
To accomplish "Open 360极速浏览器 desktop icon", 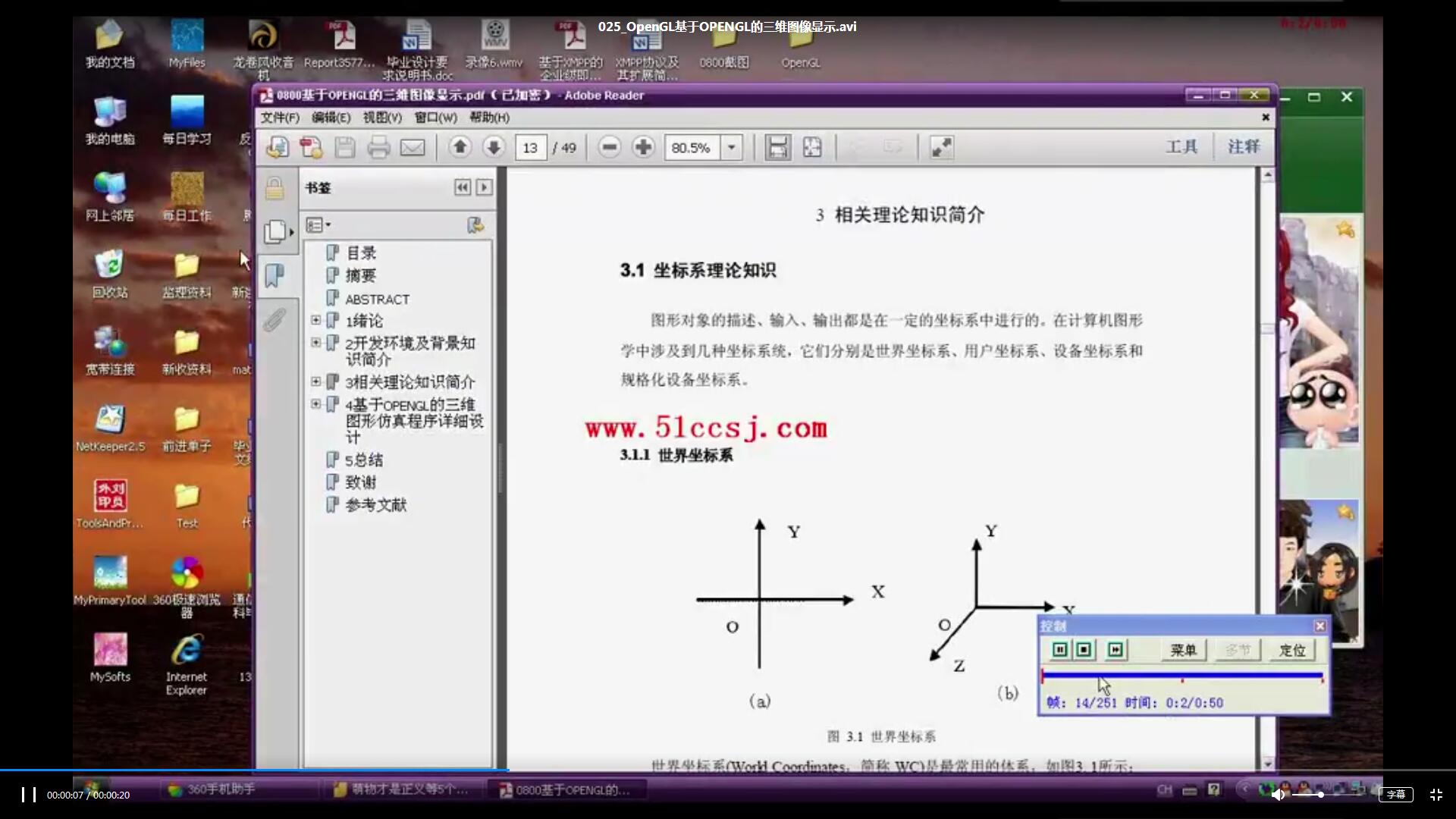I will click(x=187, y=587).
